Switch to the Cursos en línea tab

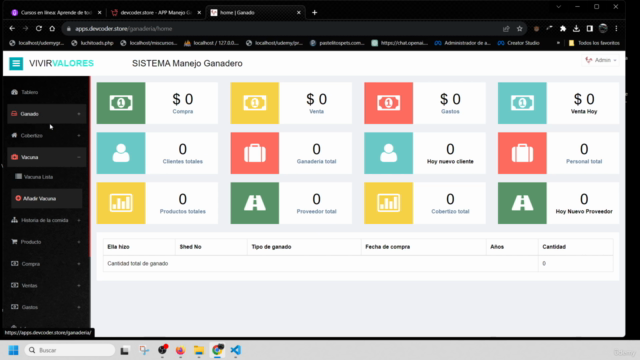(56, 13)
